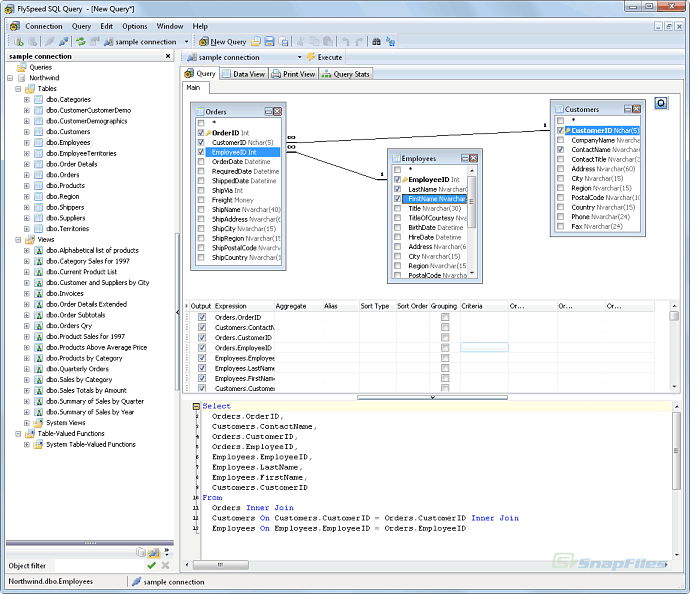Check the OrderDate field in Orders table
The image size is (690, 594).
[x=201, y=162]
